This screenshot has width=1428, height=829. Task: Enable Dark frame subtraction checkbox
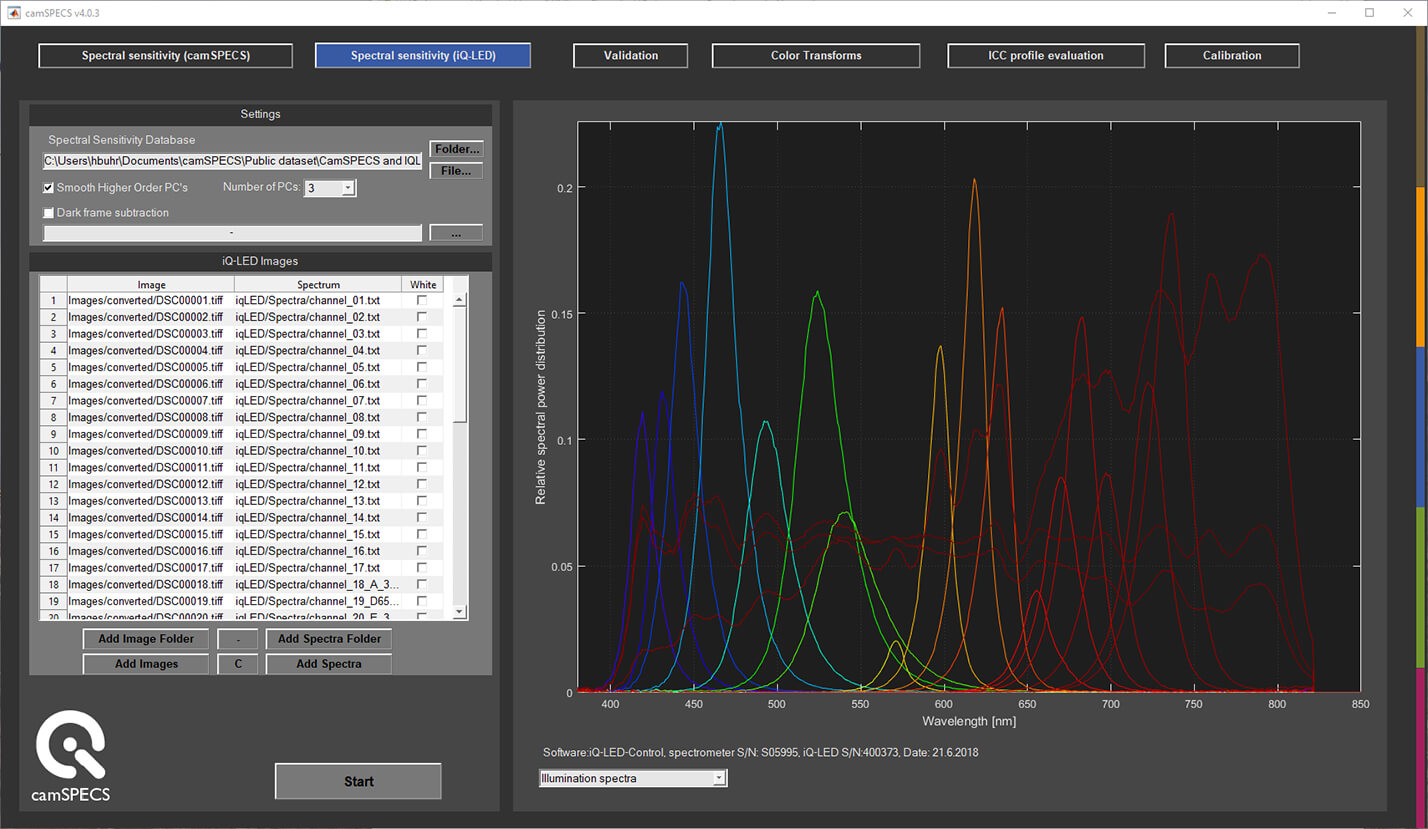[48, 213]
